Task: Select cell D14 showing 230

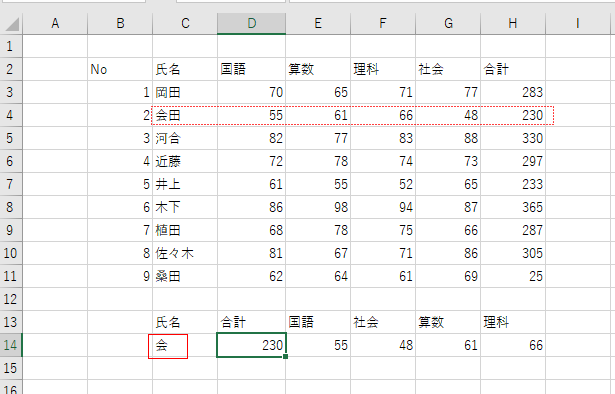Action: (251, 345)
